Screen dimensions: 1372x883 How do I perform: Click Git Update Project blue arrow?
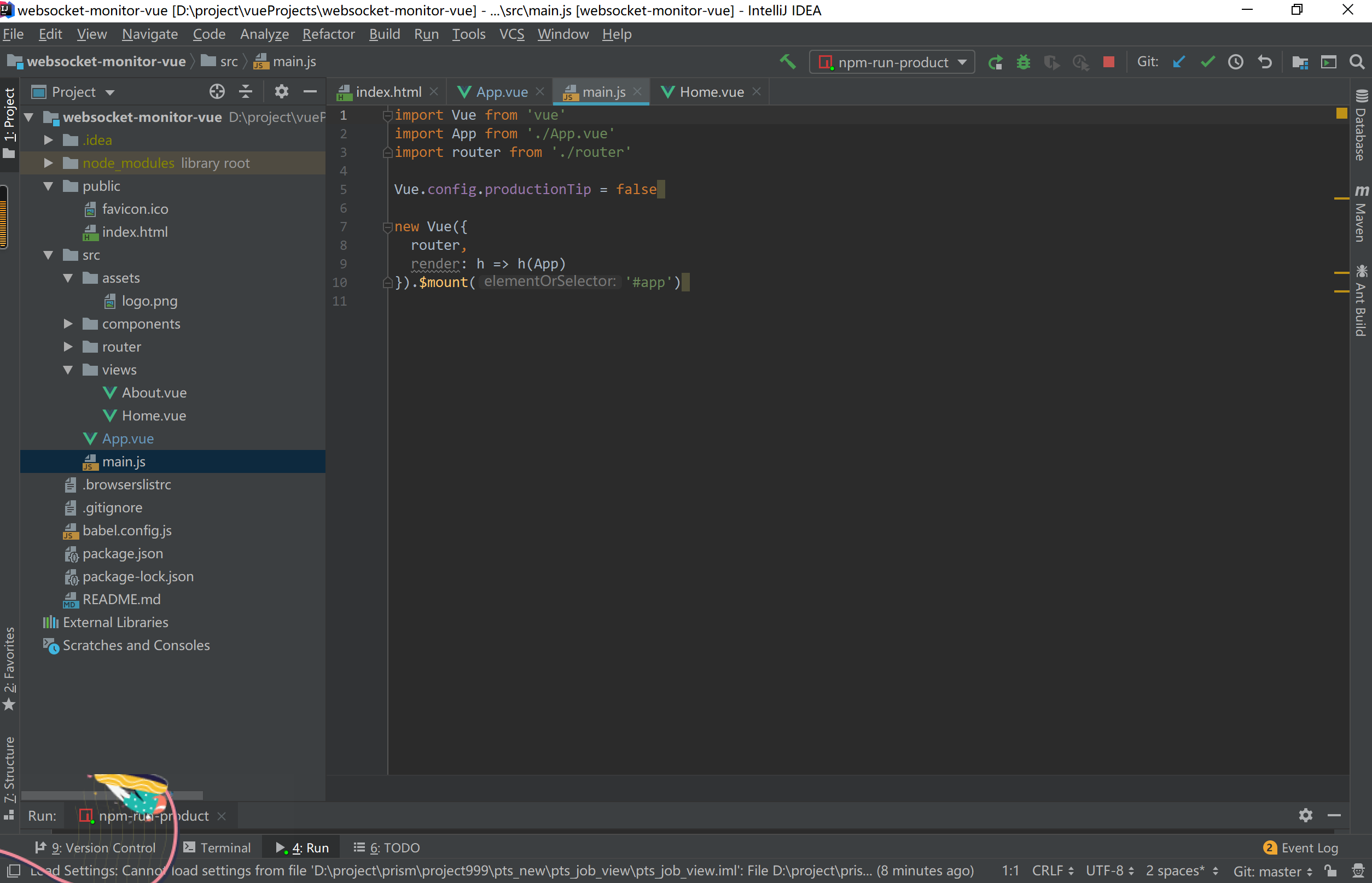[x=1179, y=62]
